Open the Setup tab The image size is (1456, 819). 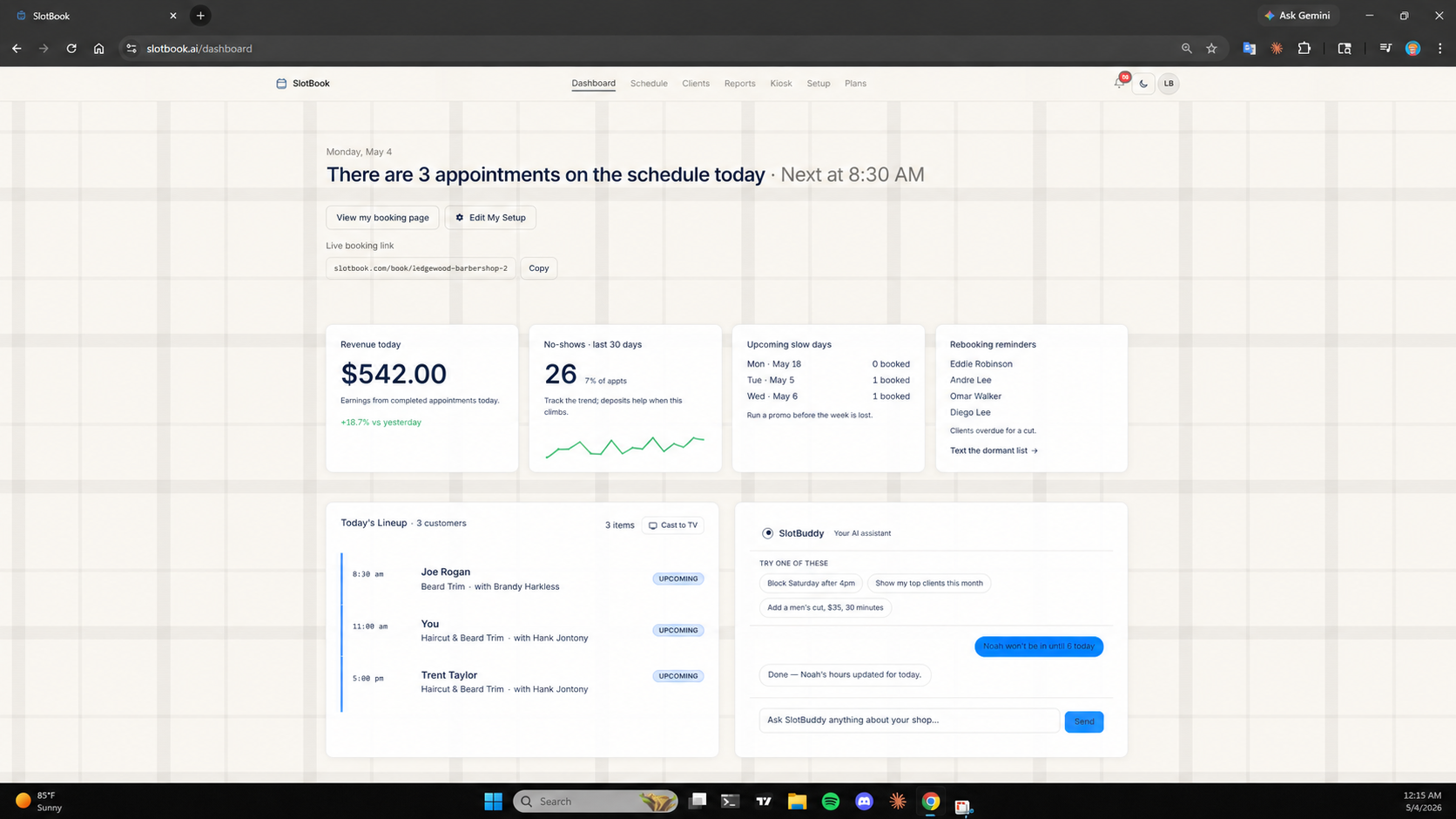(818, 84)
